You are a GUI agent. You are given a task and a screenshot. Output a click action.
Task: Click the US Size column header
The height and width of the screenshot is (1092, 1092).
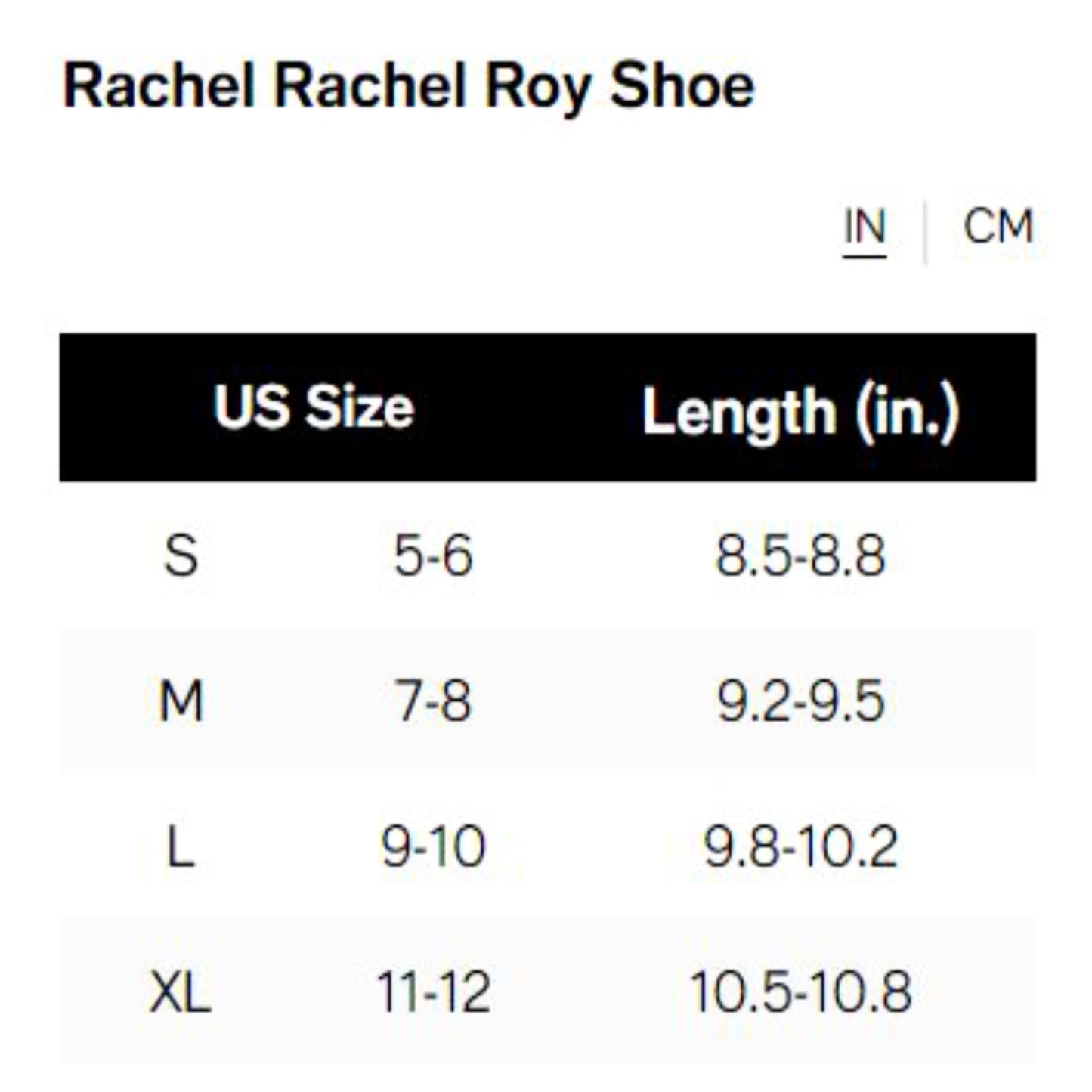[x=314, y=408]
